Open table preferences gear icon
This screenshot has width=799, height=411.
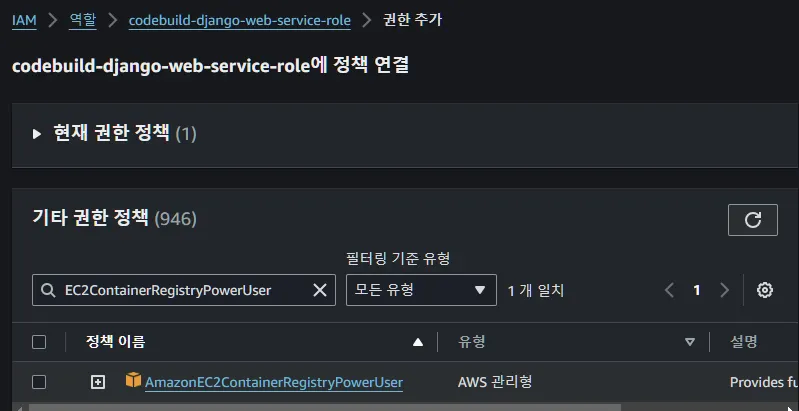pos(764,290)
